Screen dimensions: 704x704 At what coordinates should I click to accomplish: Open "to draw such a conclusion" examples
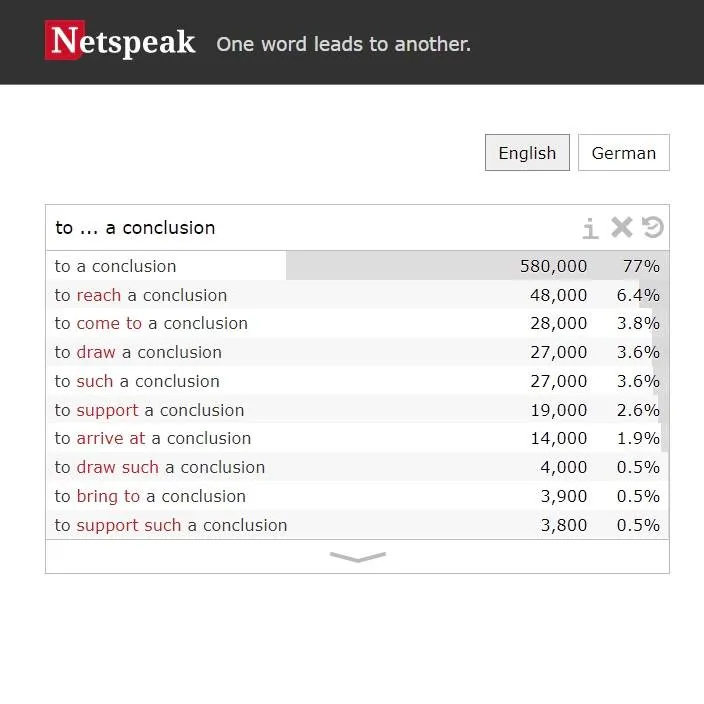point(160,467)
